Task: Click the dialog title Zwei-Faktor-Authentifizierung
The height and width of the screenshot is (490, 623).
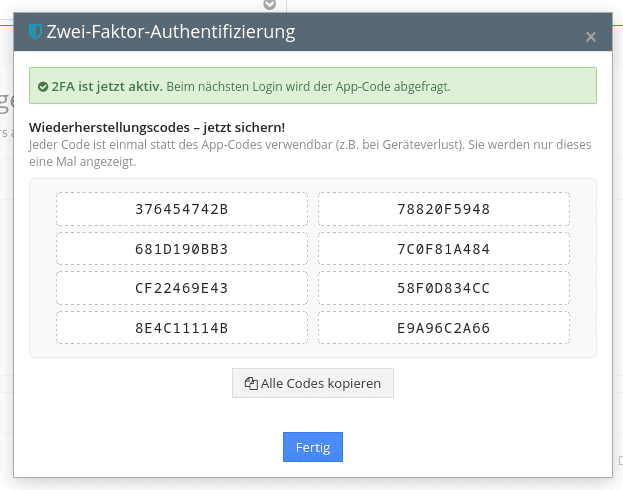Action: (171, 32)
